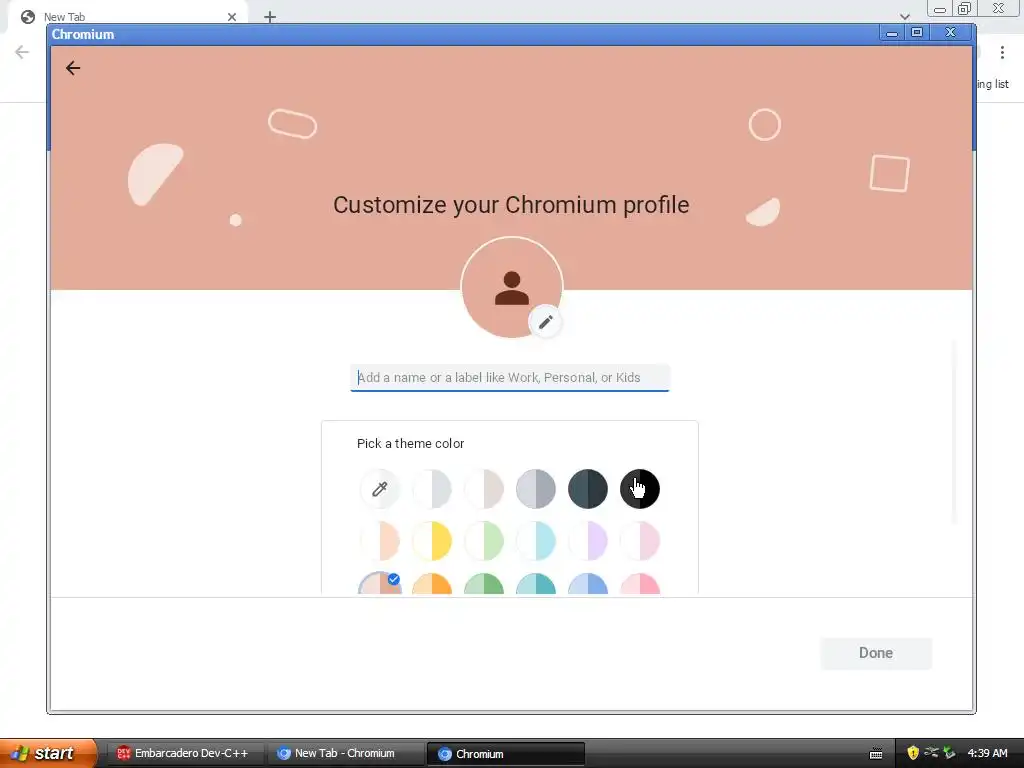Screen dimensions: 1024x768
Task: Choose the lavender theme color
Action: (588, 541)
